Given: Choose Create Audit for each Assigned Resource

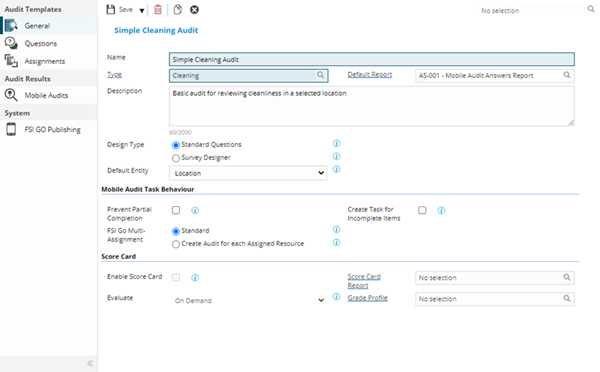Looking at the screenshot, I should 176,244.
